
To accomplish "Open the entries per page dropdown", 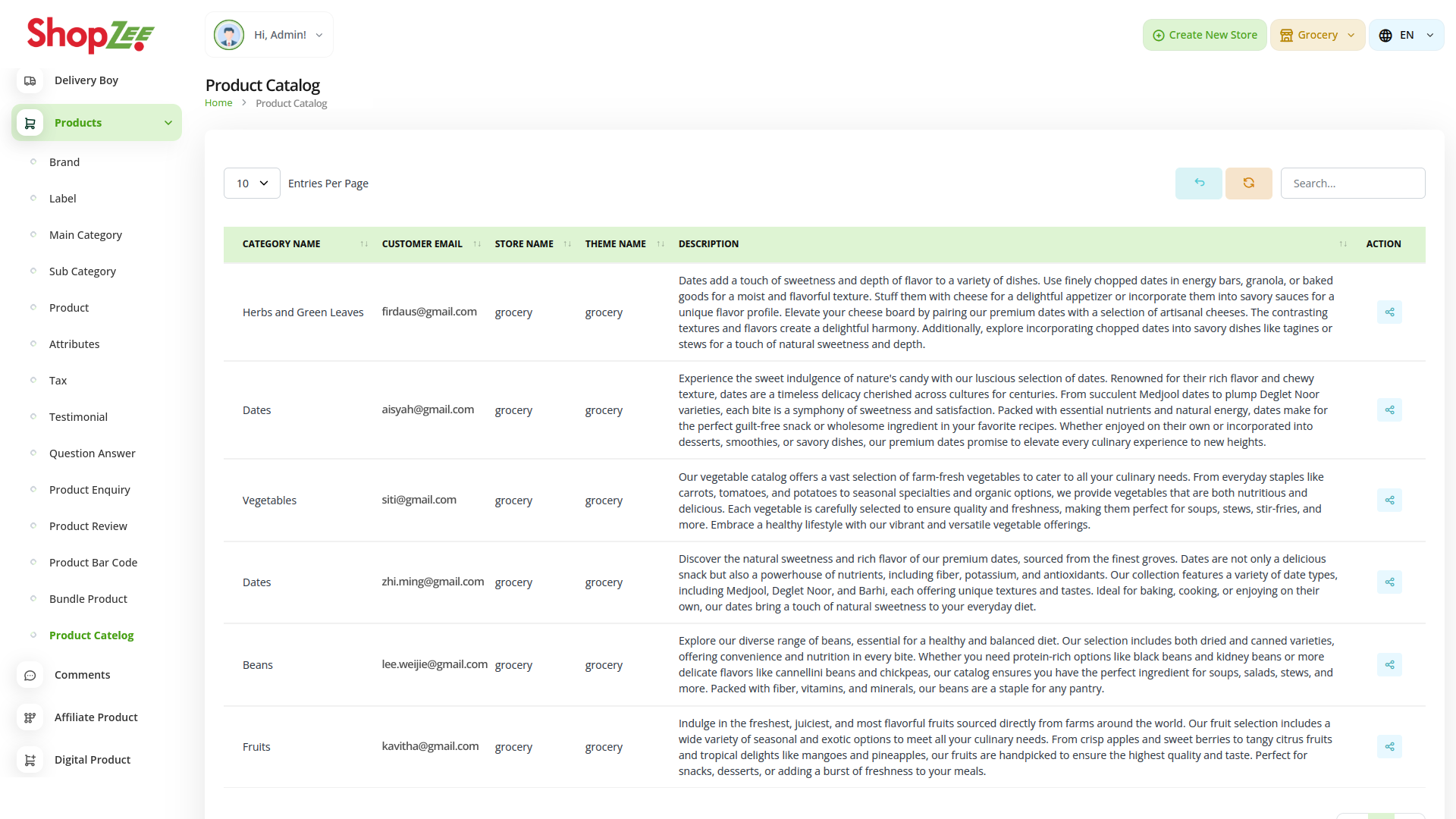I will [252, 184].
